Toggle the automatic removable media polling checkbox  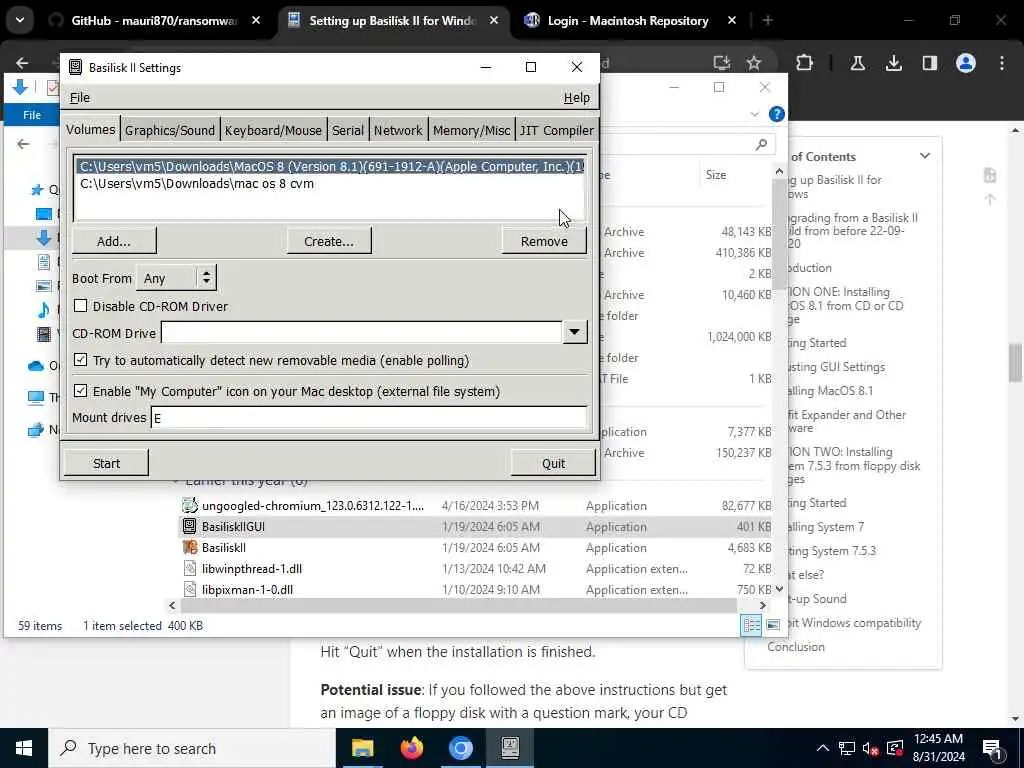[x=80, y=360]
